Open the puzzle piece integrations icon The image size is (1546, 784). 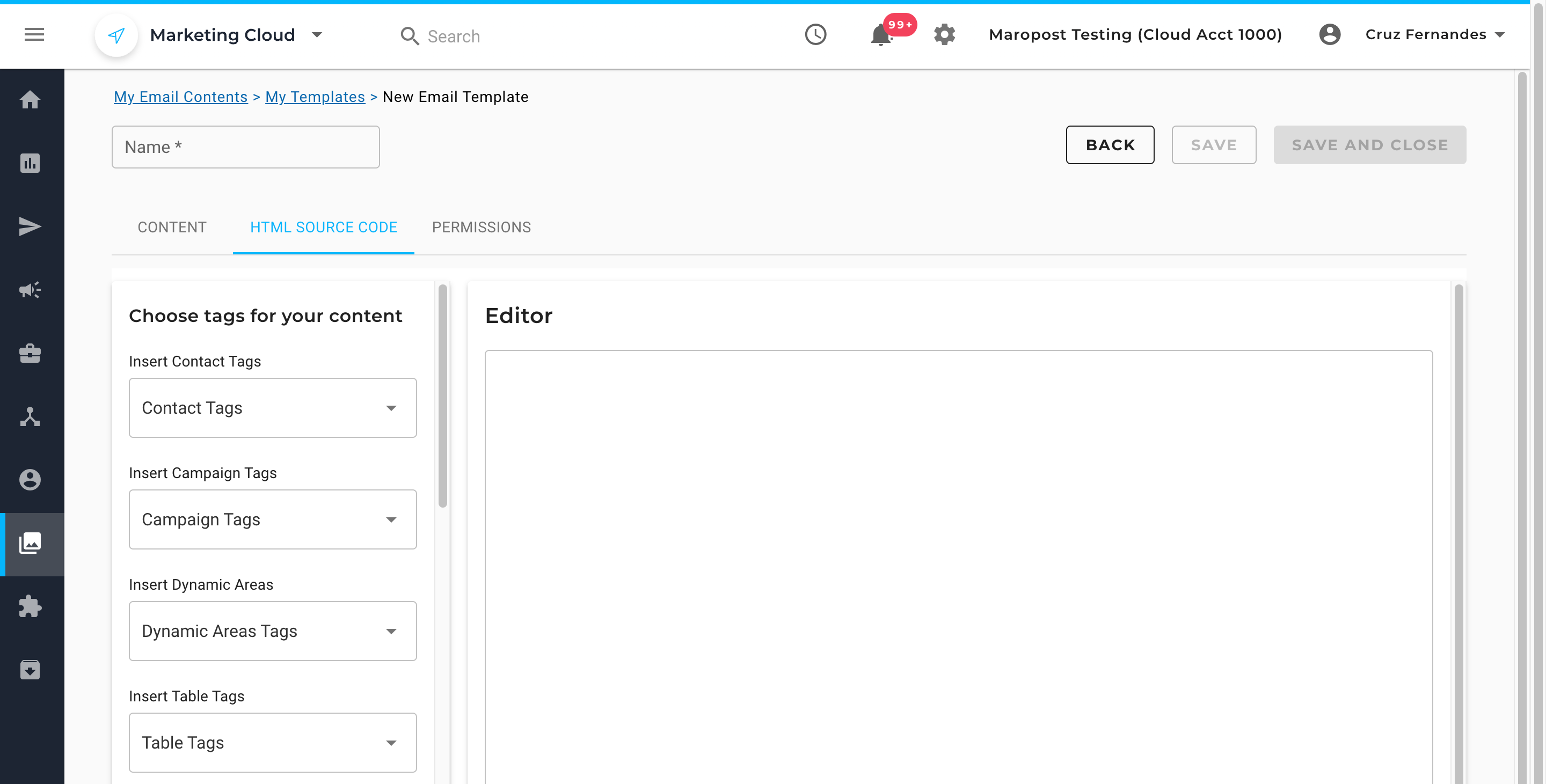[x=30, y=606]
